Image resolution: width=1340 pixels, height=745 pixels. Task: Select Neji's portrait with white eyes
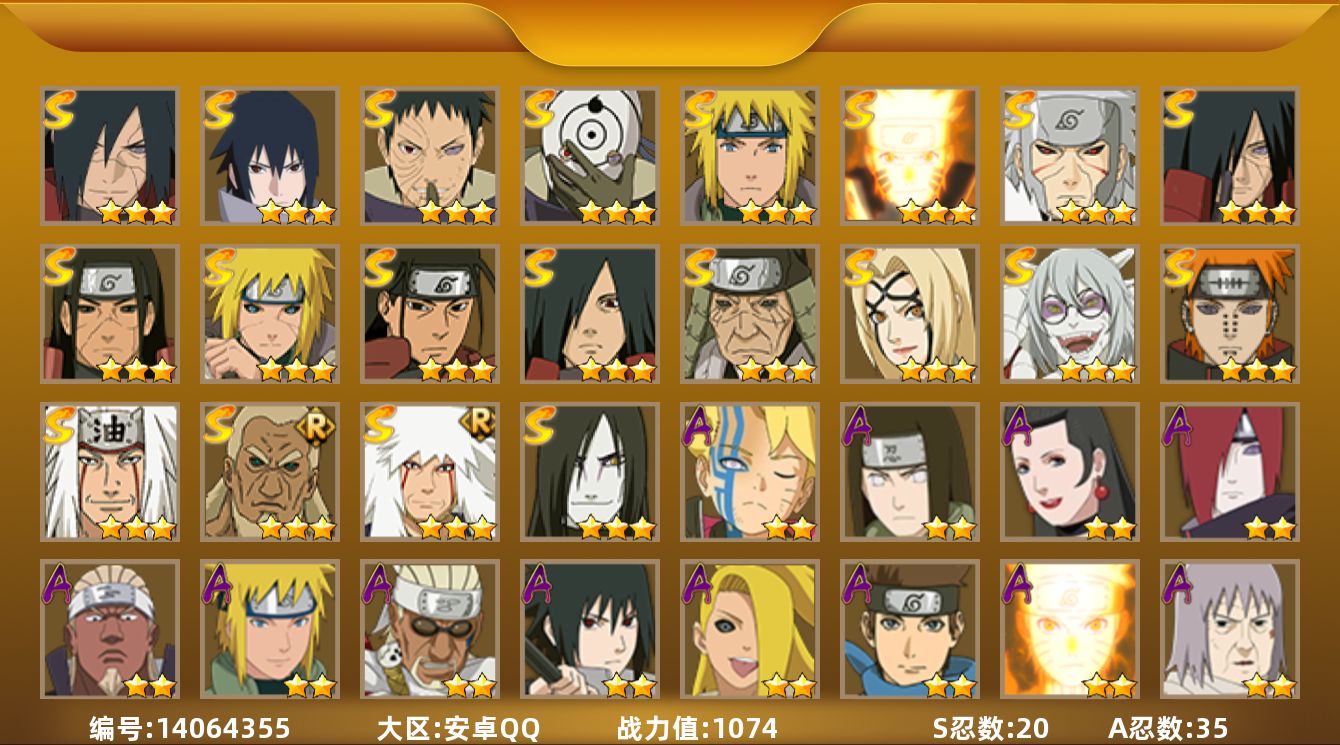[x=910, y=472]
